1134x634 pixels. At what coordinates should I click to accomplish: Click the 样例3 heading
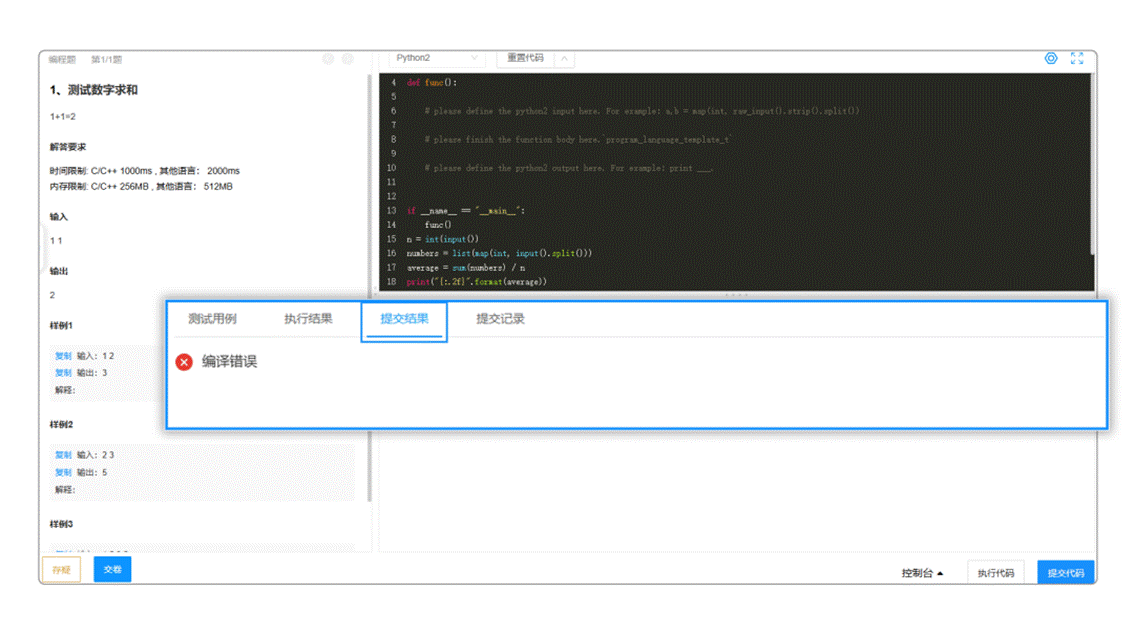(x=61, y=524)
